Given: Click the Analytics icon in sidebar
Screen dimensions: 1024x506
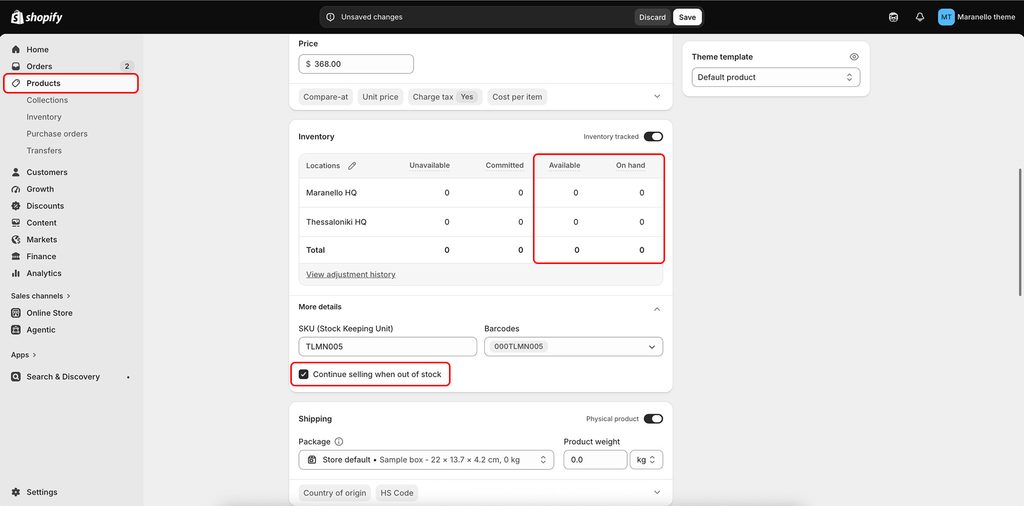Looking at the screenshot, I should (16, 274).
